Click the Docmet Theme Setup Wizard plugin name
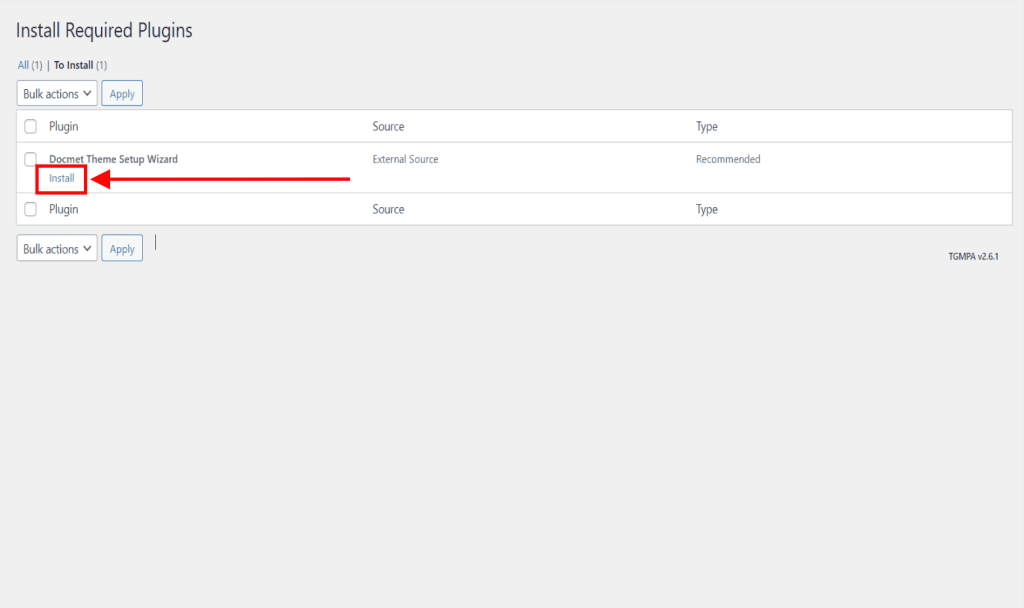 113,159
